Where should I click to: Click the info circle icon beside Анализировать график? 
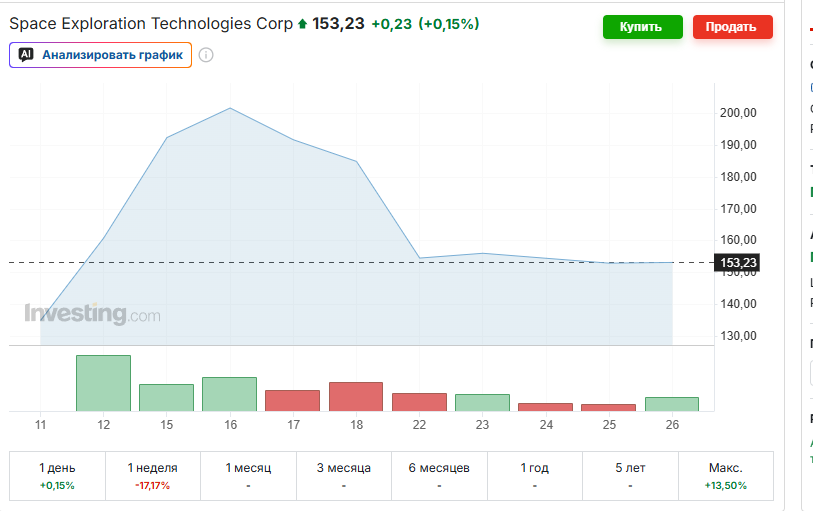(206, 55)
